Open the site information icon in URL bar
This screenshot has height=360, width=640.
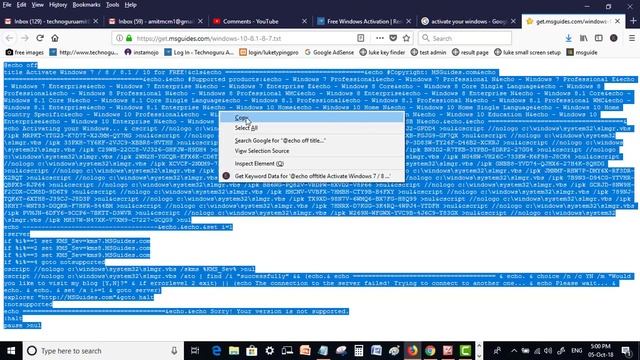point(119,38)
